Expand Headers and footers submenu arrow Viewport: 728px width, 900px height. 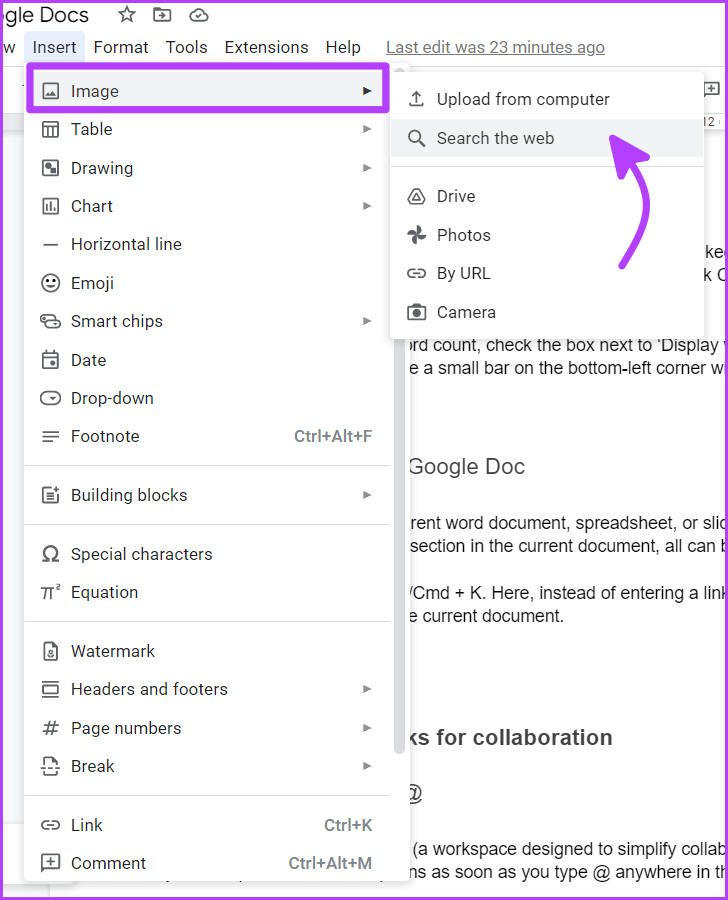coord(367,689)
